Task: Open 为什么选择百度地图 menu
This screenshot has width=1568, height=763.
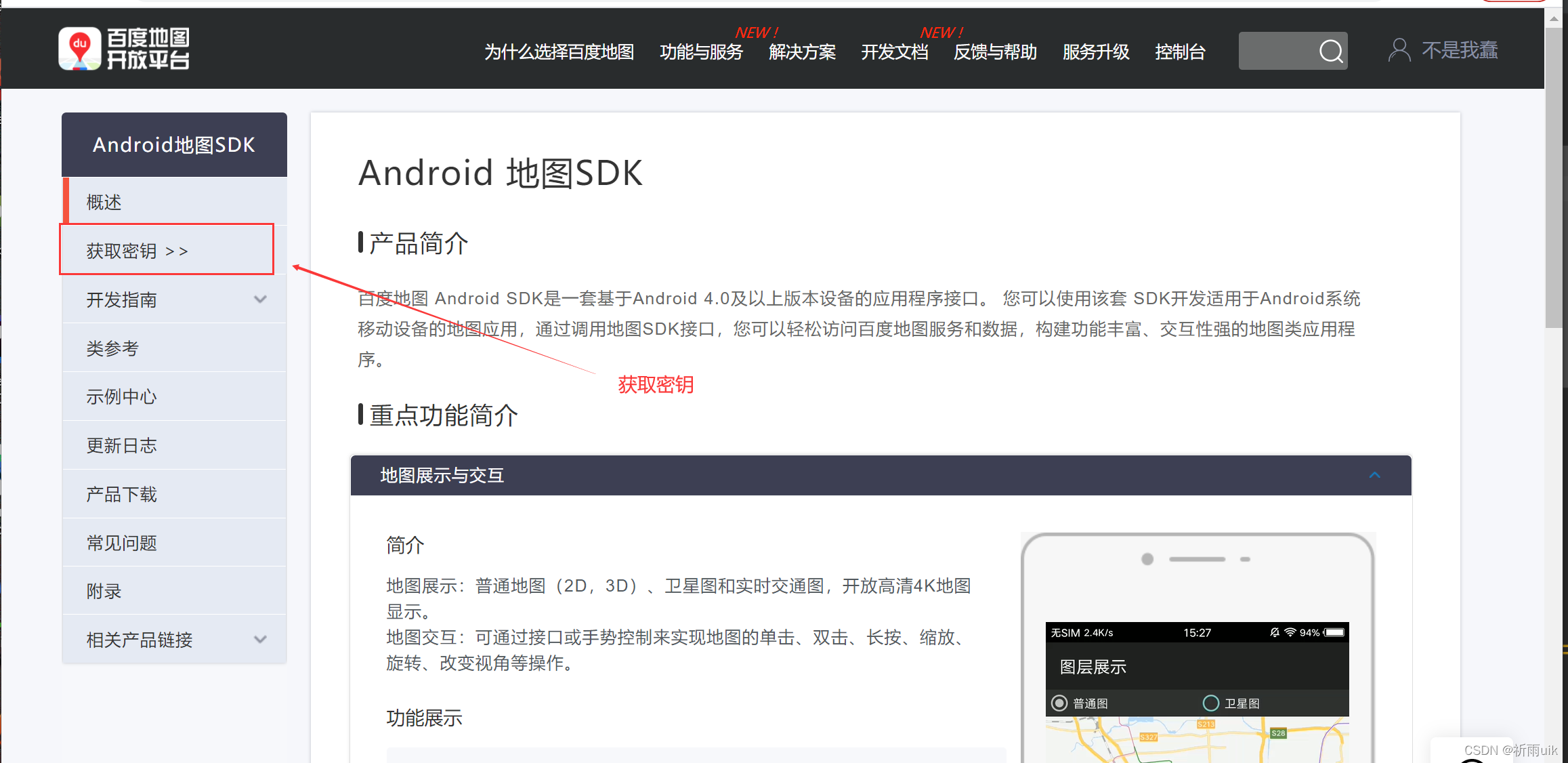Action: [x=559, y=51]
